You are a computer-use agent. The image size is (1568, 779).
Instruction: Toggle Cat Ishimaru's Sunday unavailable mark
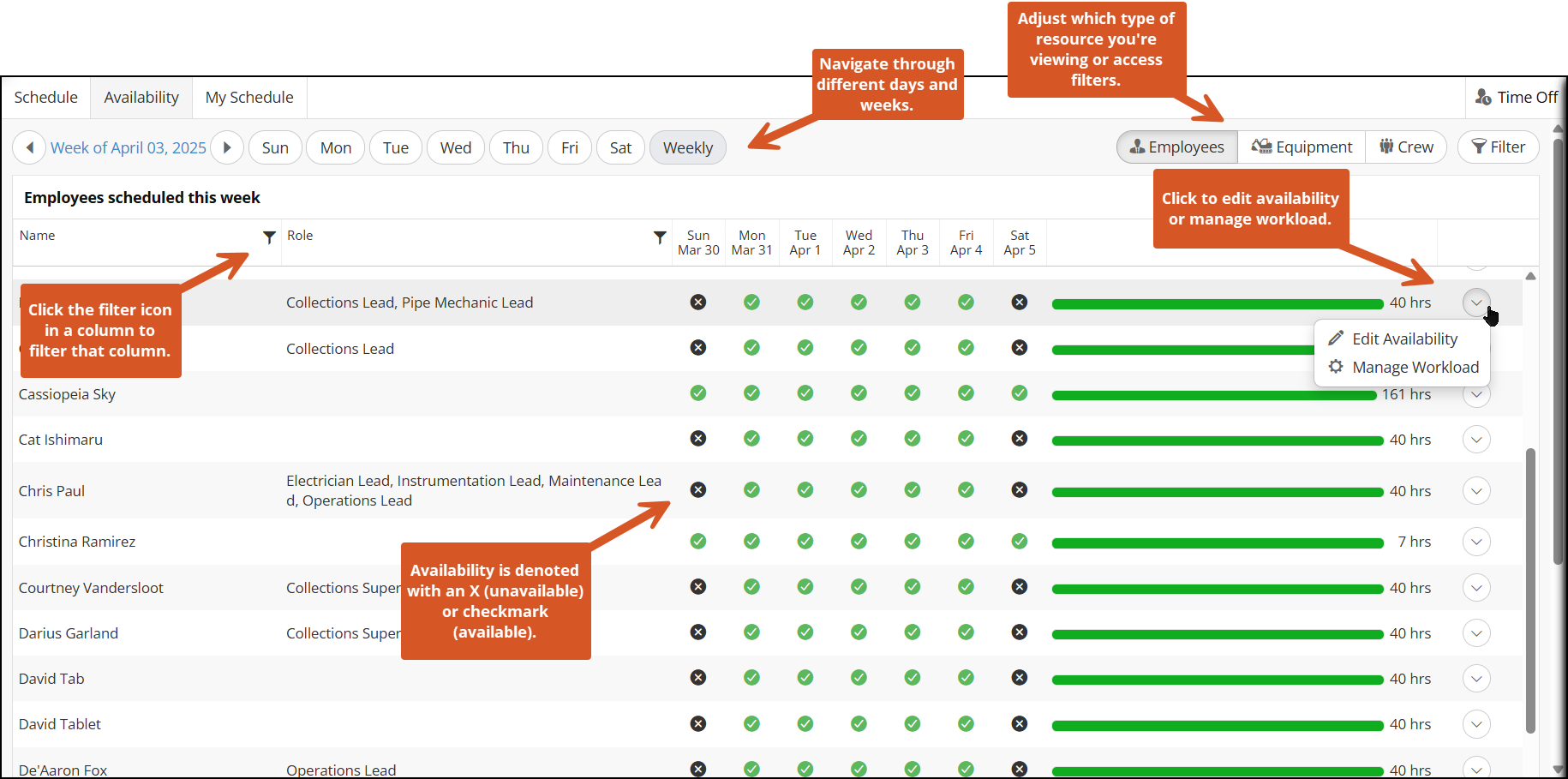[x=698, y=439]
